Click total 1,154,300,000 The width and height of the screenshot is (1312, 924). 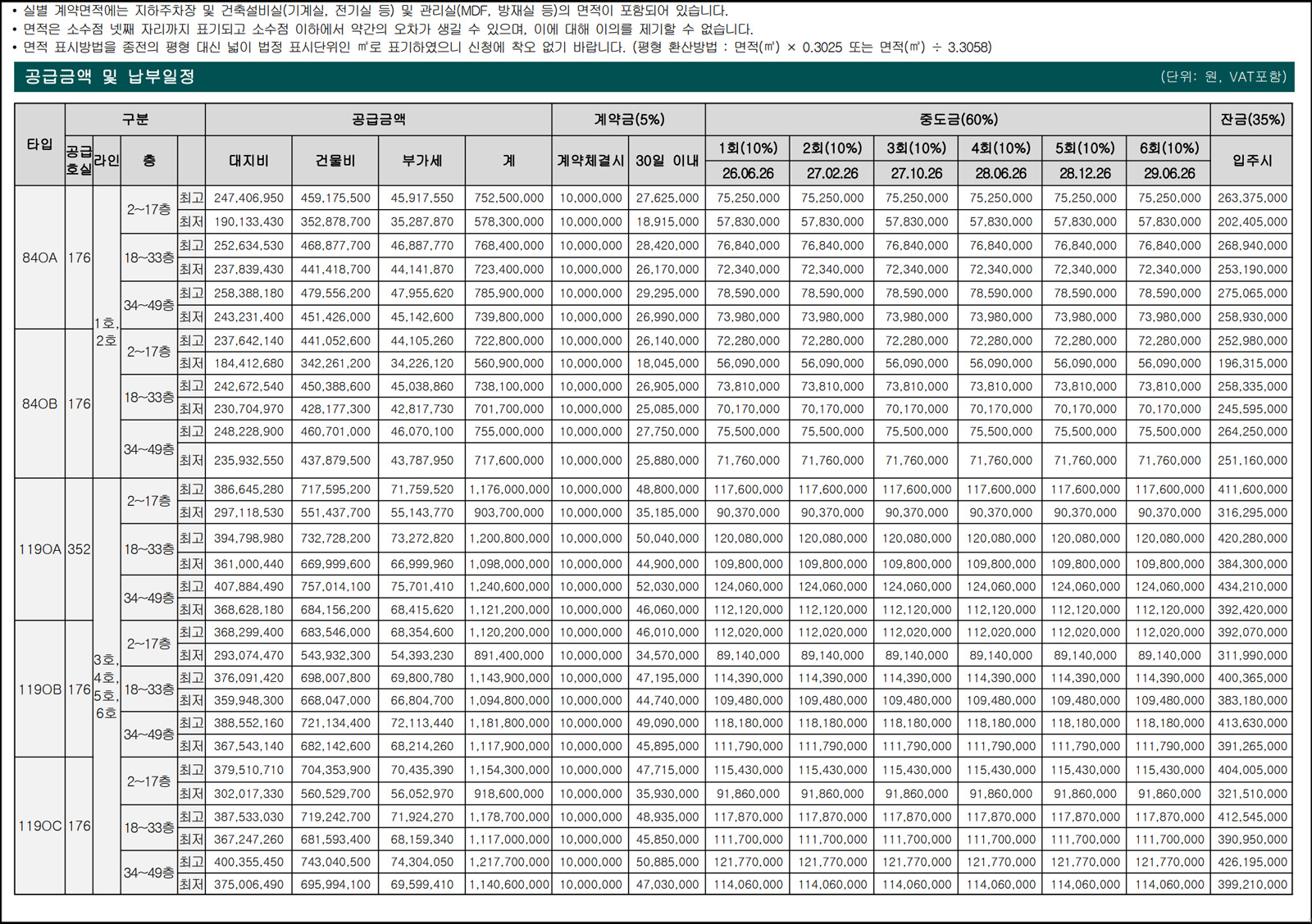(508, 771)
